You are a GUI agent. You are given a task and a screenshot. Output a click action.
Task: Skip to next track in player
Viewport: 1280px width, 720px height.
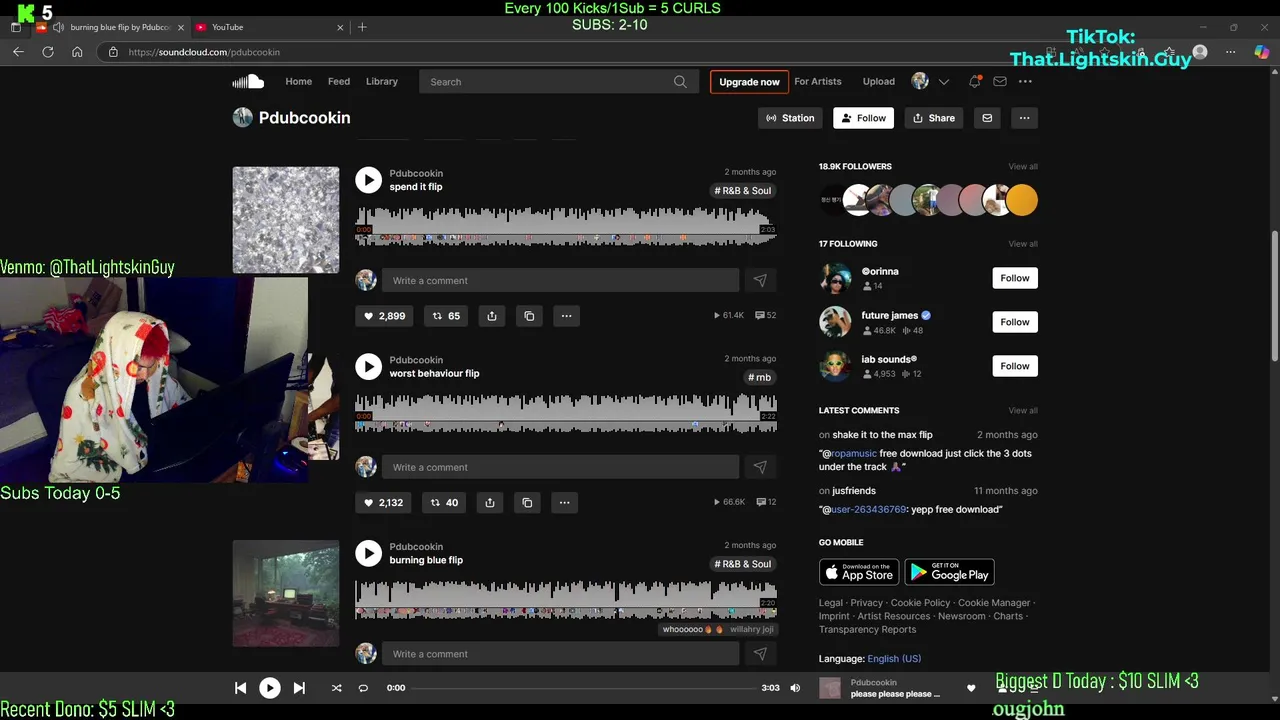click(x=299, y=688)
